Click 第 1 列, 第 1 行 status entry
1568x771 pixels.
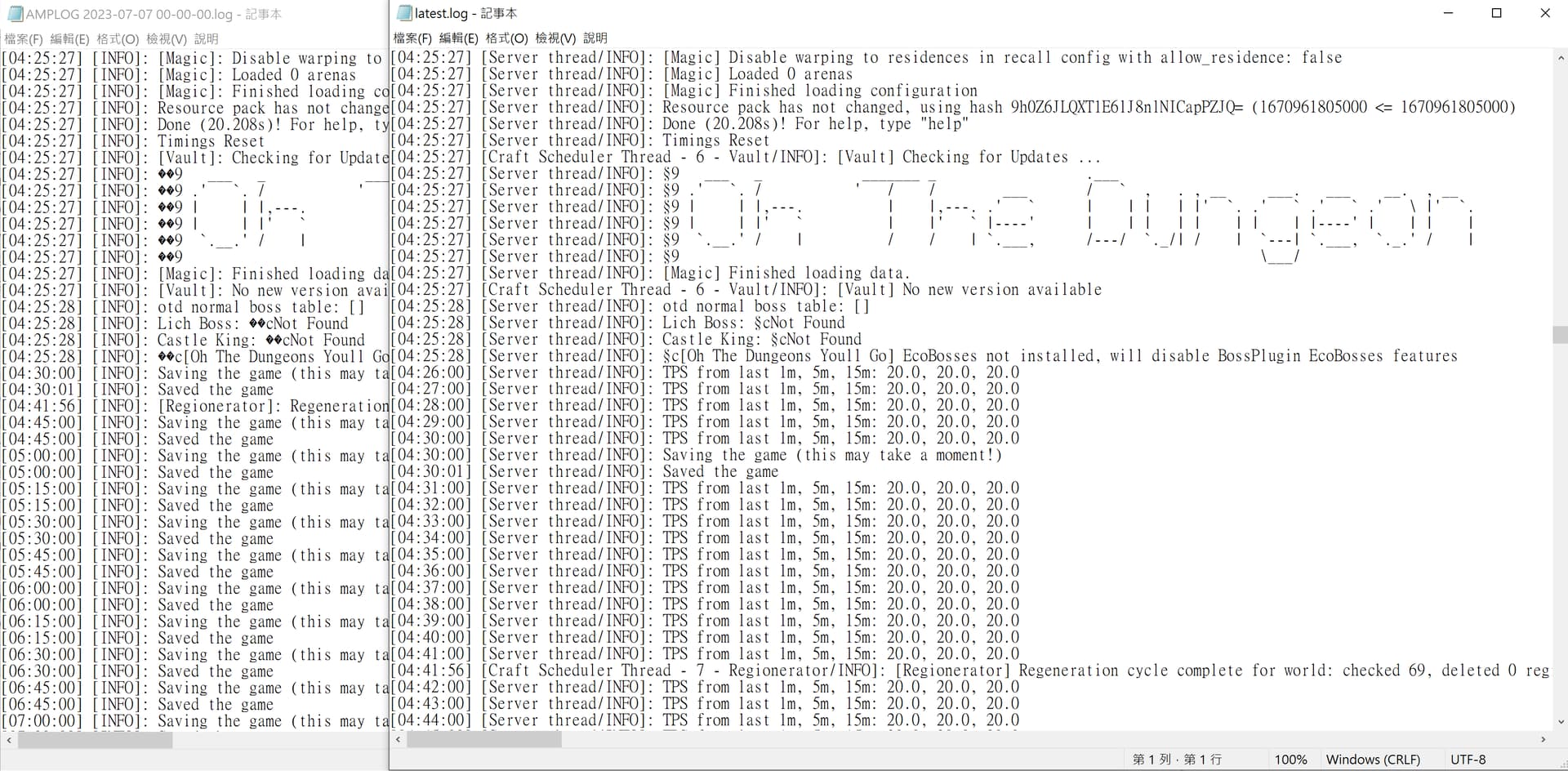[1177, 760]
